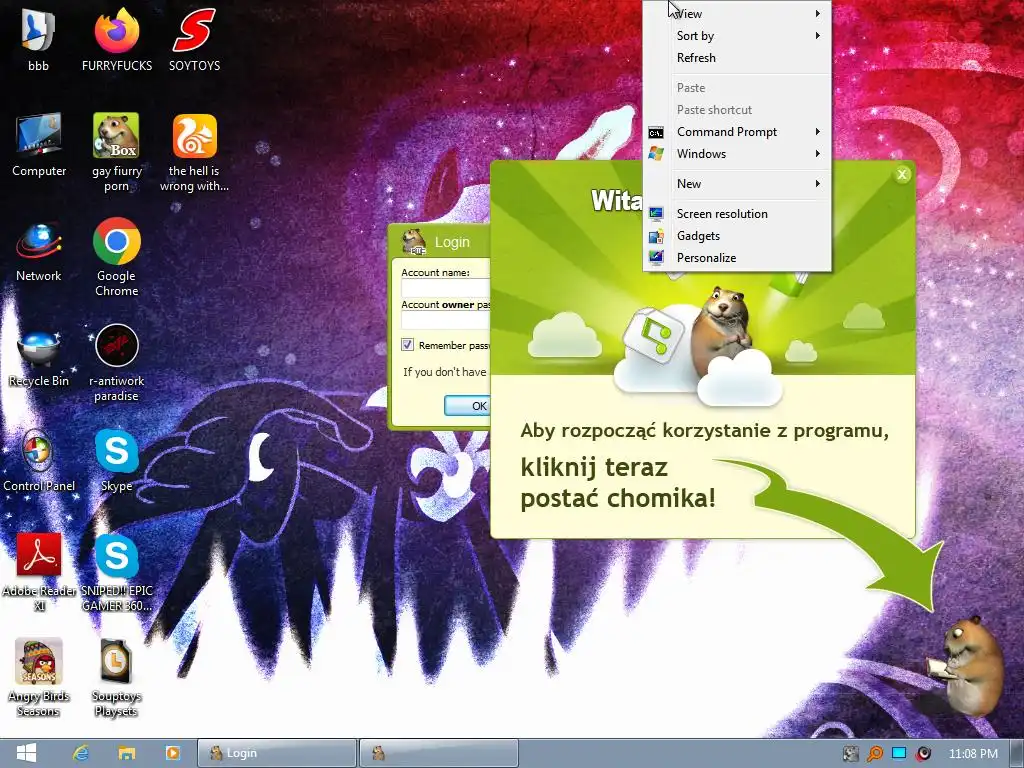Screen dimensions: 1024x768
Task: Select the Souptoys Playsets icon
Action: pyautogui.click(x=116, y=677)
